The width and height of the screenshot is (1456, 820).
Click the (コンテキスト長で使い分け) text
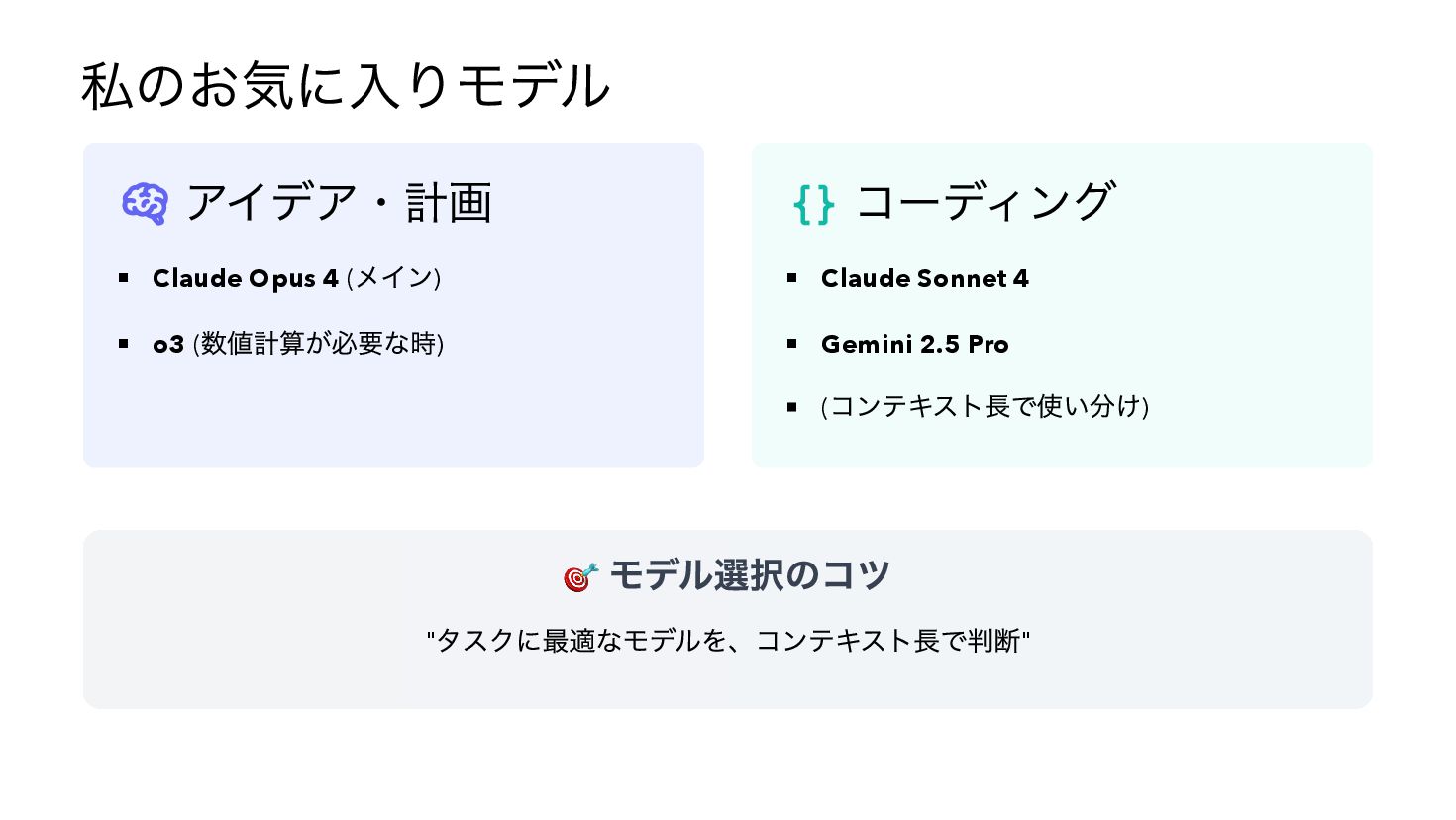pos(985,406)
